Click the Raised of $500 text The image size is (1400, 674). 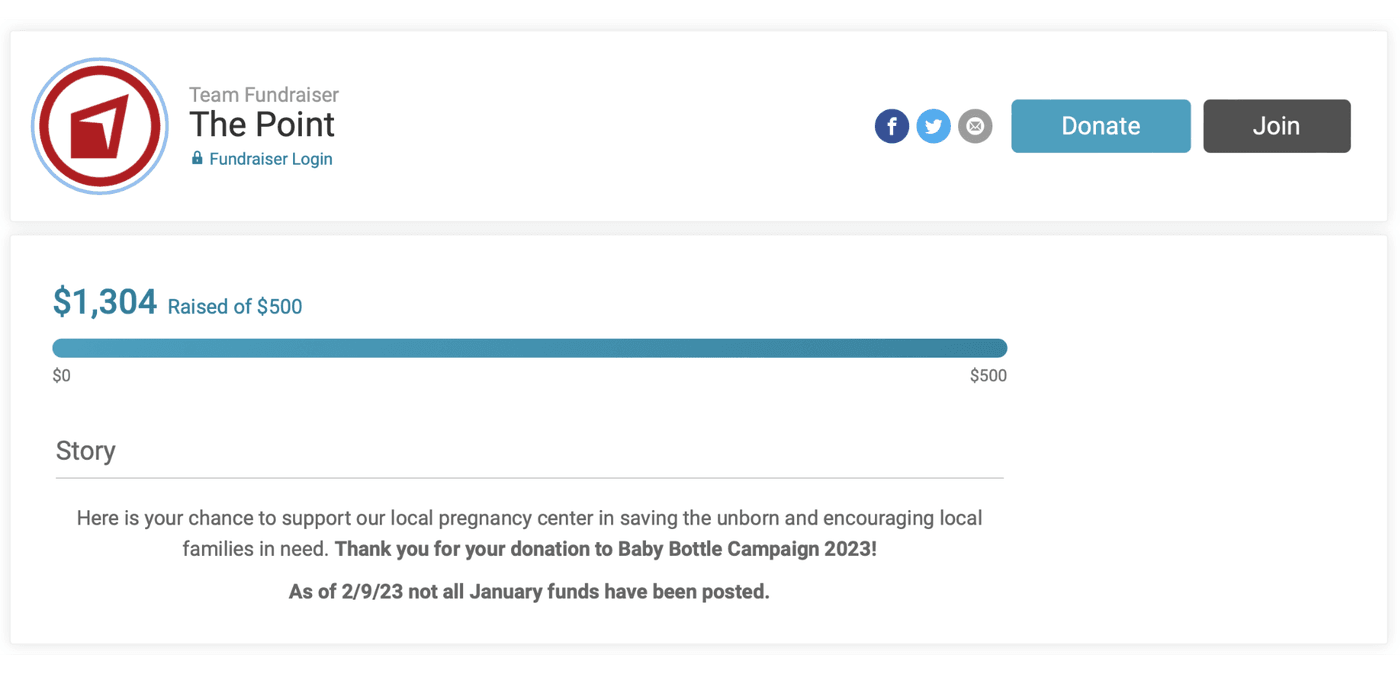(235, 307)
